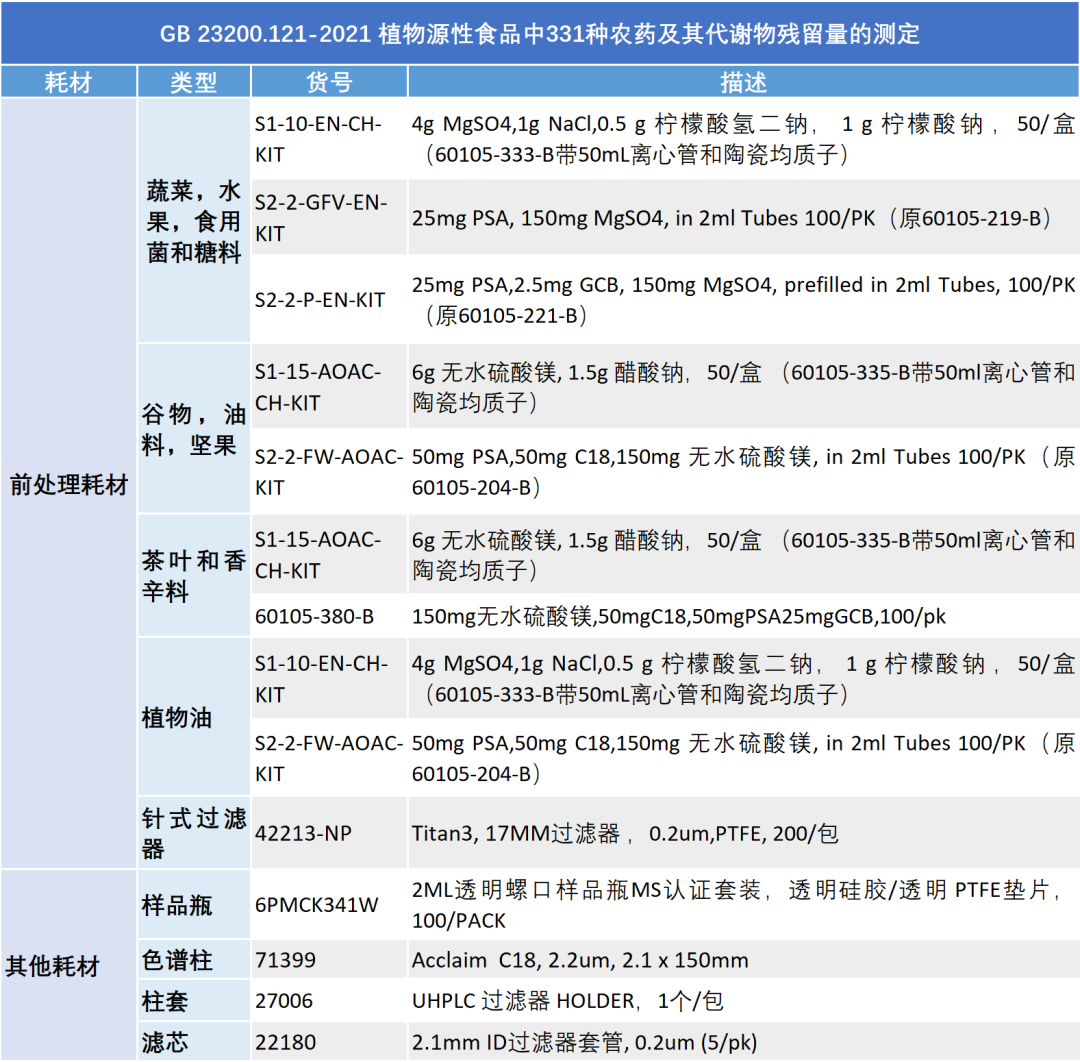Viewport: 1080px width, 1062px height.
Task: Click the 描述 column header
Action: click(x=743, y=83)
